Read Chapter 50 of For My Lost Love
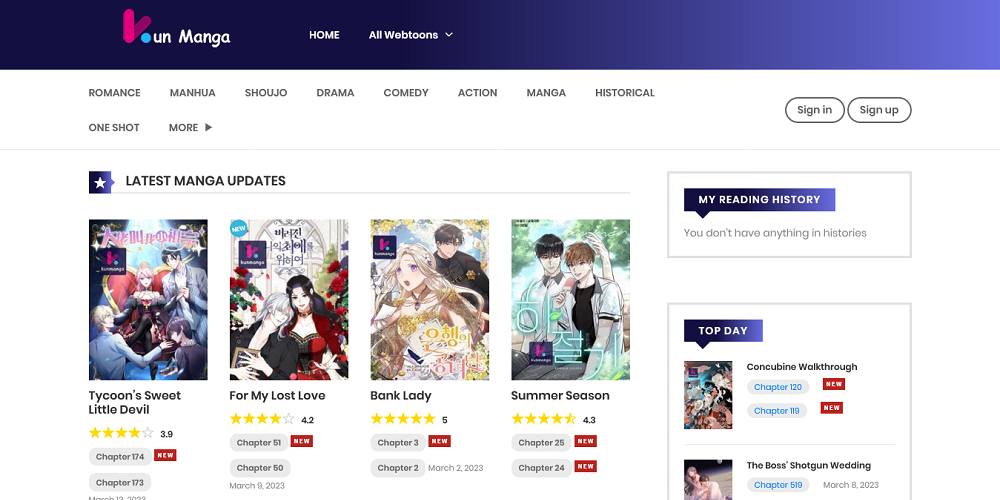The height and width of the screenshot is (500, 1000). coord(260,468)
